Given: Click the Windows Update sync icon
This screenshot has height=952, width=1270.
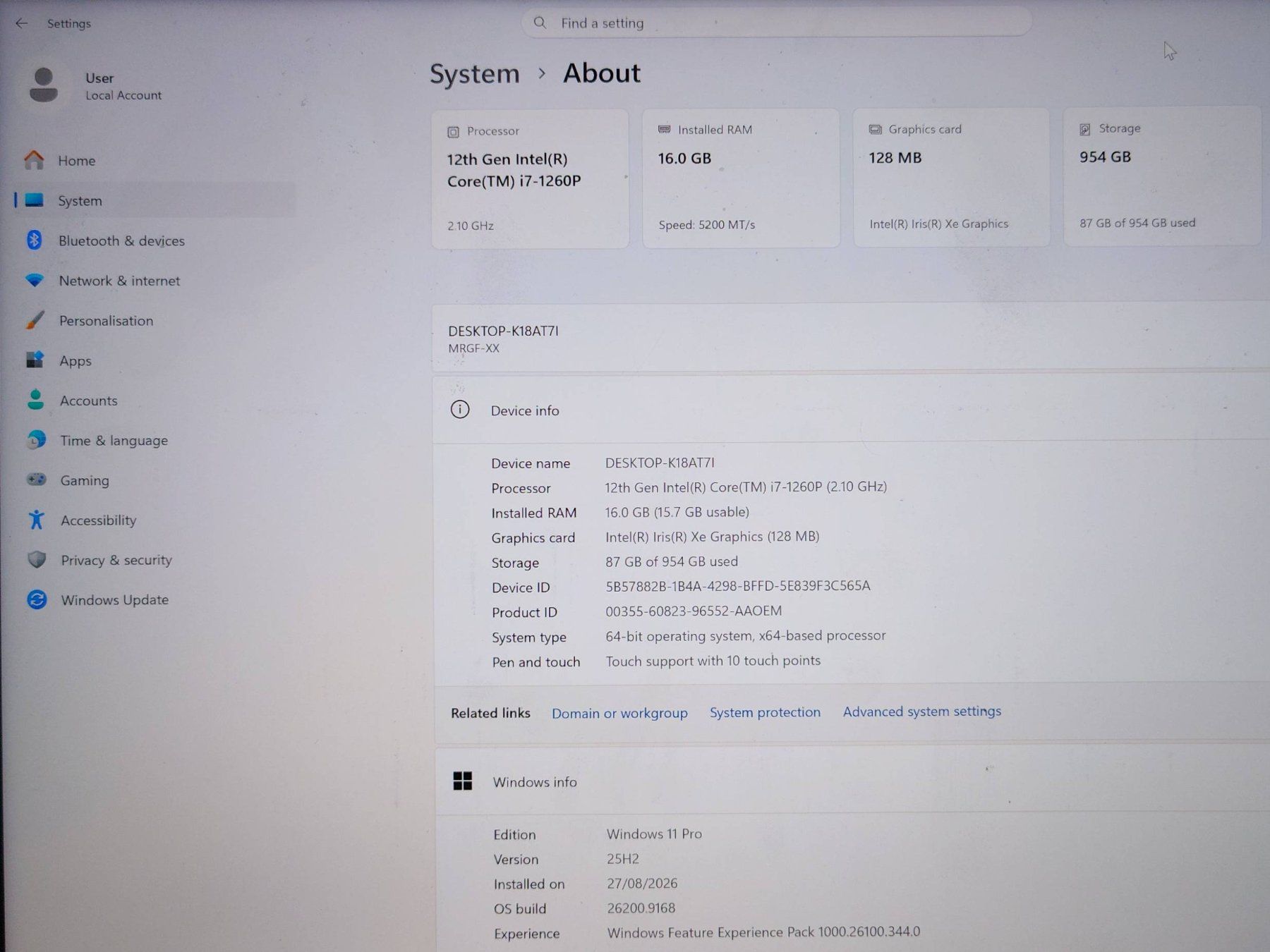Looking at the screenshot, I should tap(37, 599).
